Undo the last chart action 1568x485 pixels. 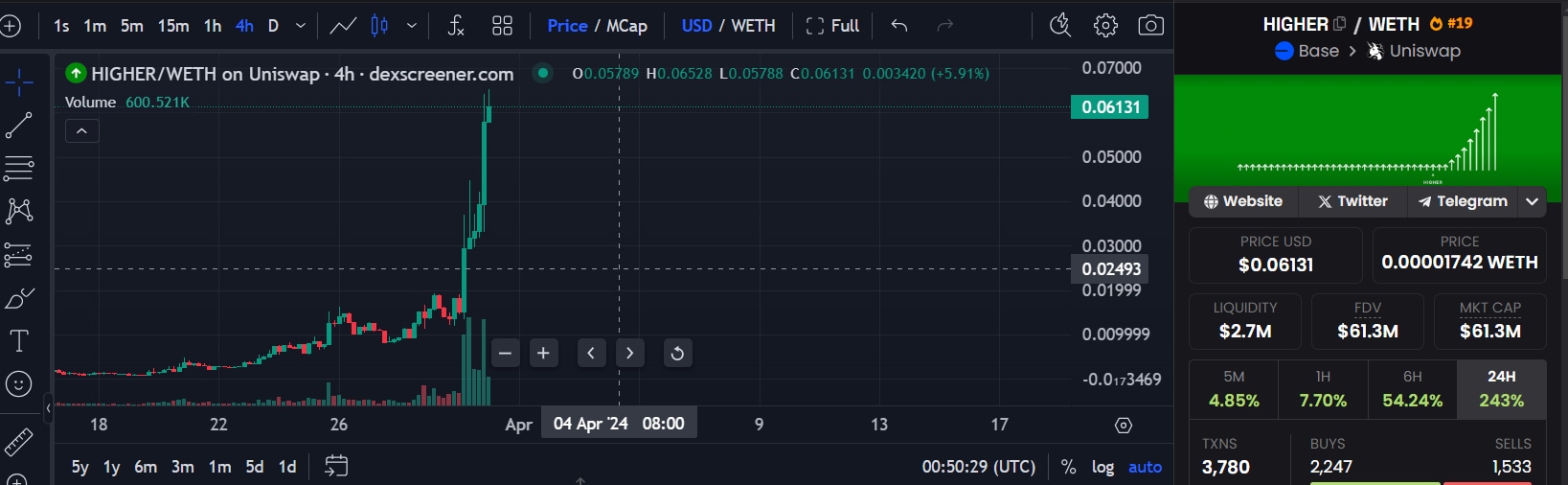tap(898, 26)
